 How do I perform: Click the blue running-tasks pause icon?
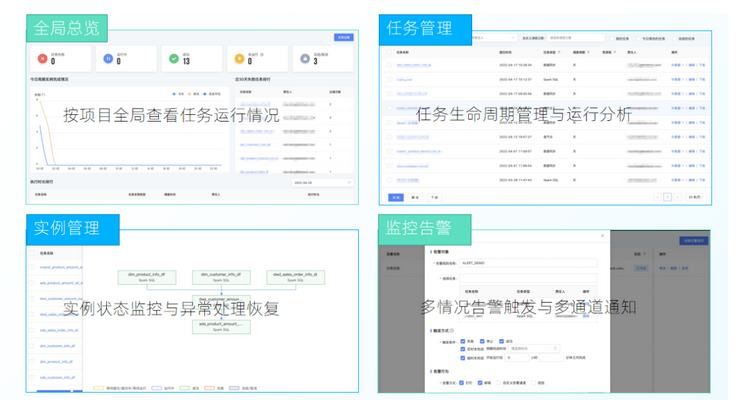(108, 59)
